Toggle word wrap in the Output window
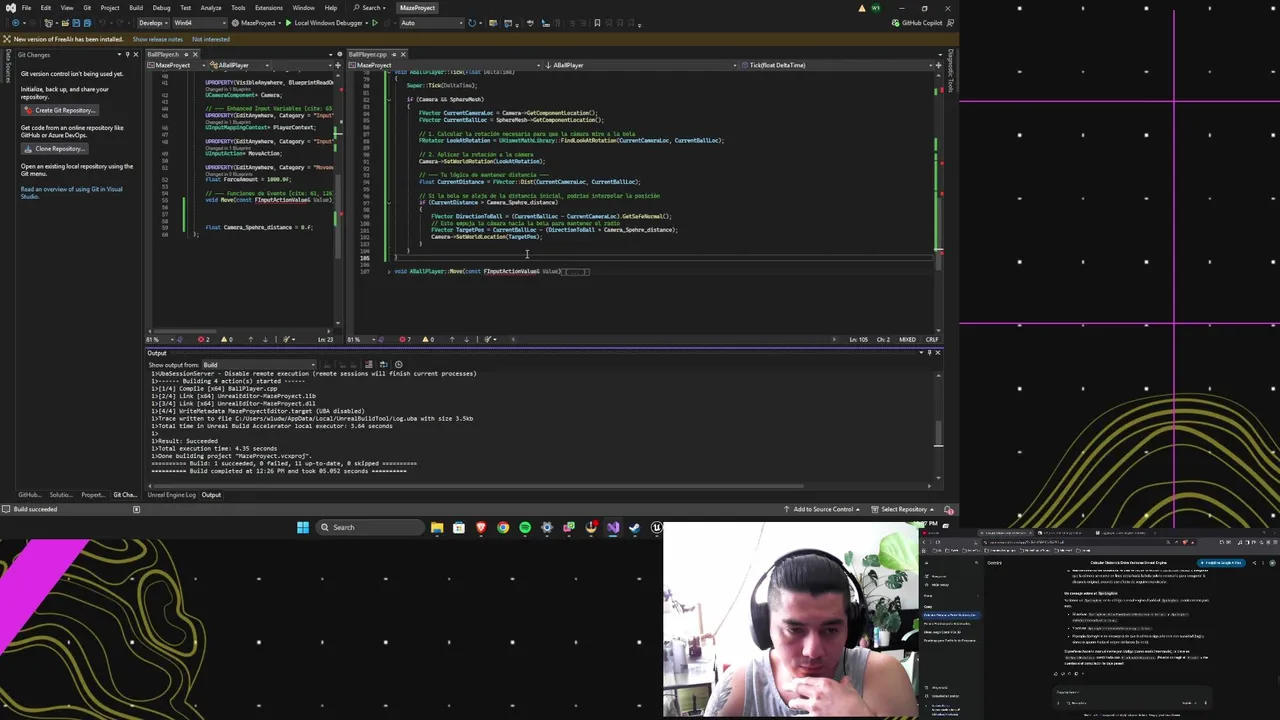The image size is (1280, 720). click(383, 365)
